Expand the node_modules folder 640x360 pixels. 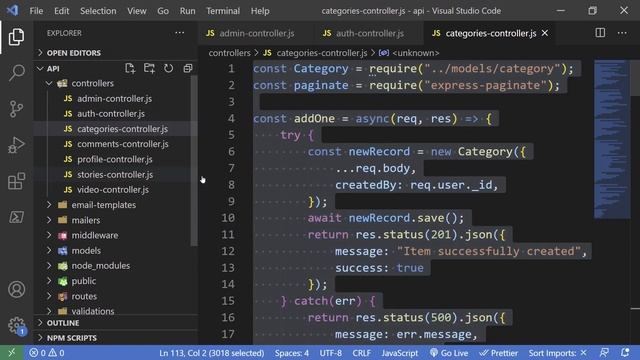pyautogui.click(x=116, y=266)
